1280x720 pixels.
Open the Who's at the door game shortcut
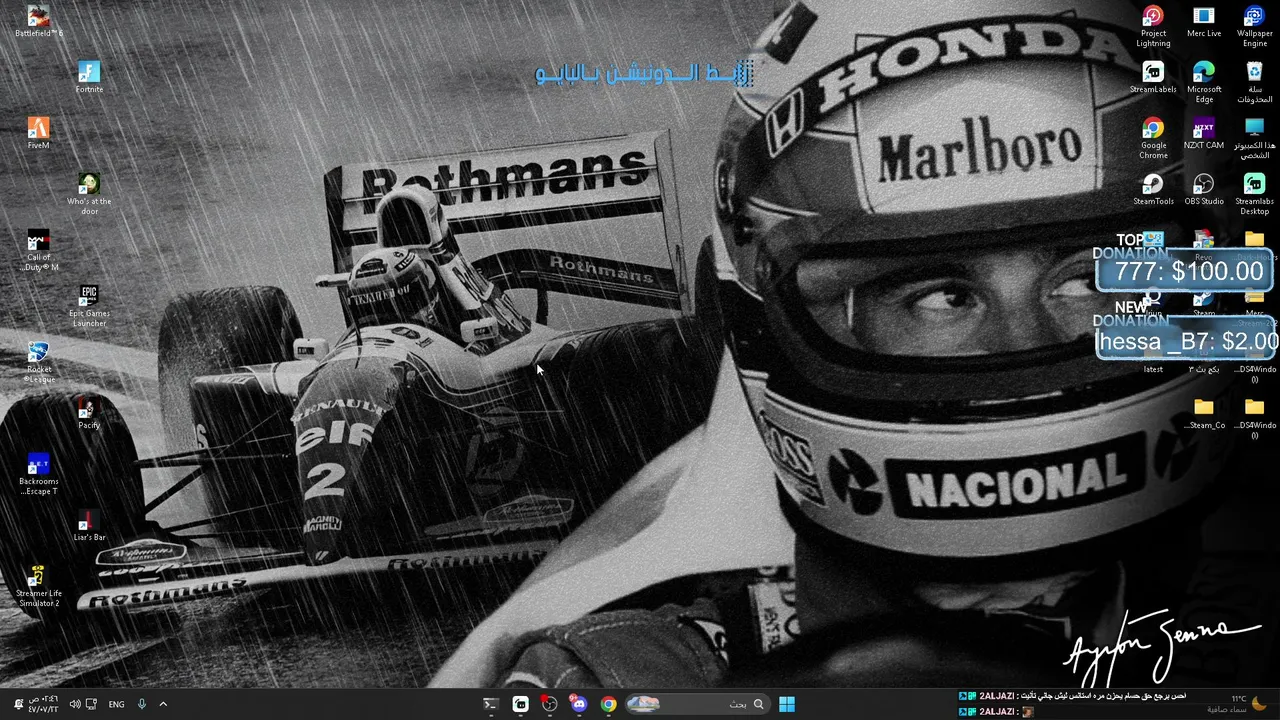89,194
